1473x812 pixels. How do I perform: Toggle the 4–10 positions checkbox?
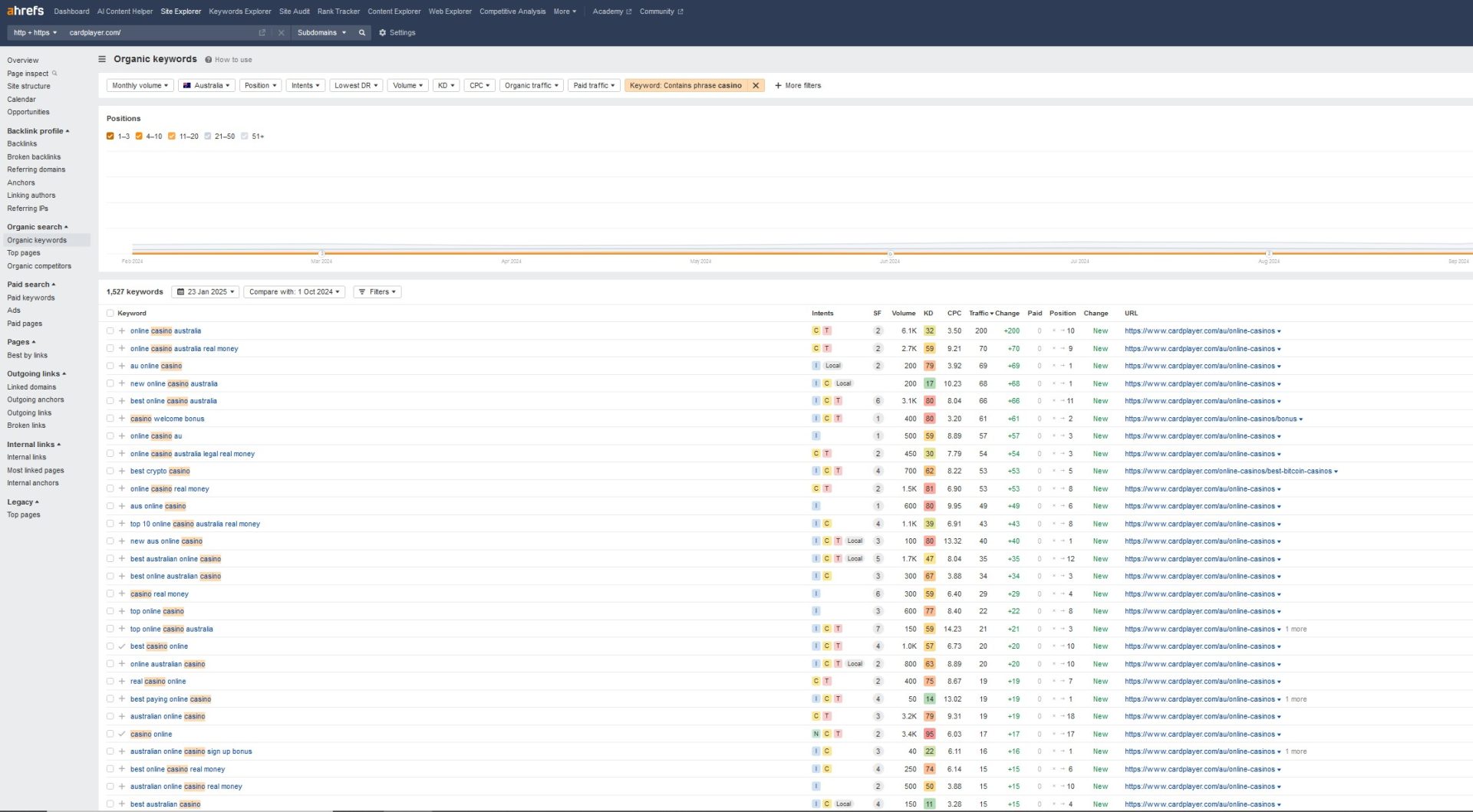[139, 136]
